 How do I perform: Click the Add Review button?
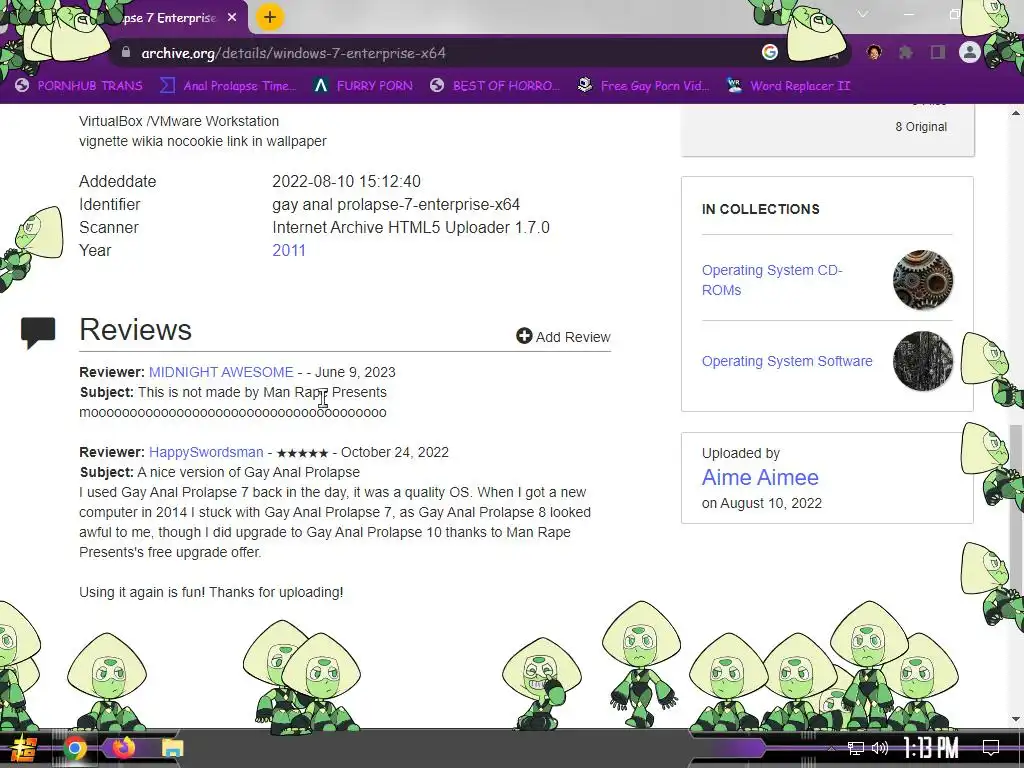tap(564, 336)
